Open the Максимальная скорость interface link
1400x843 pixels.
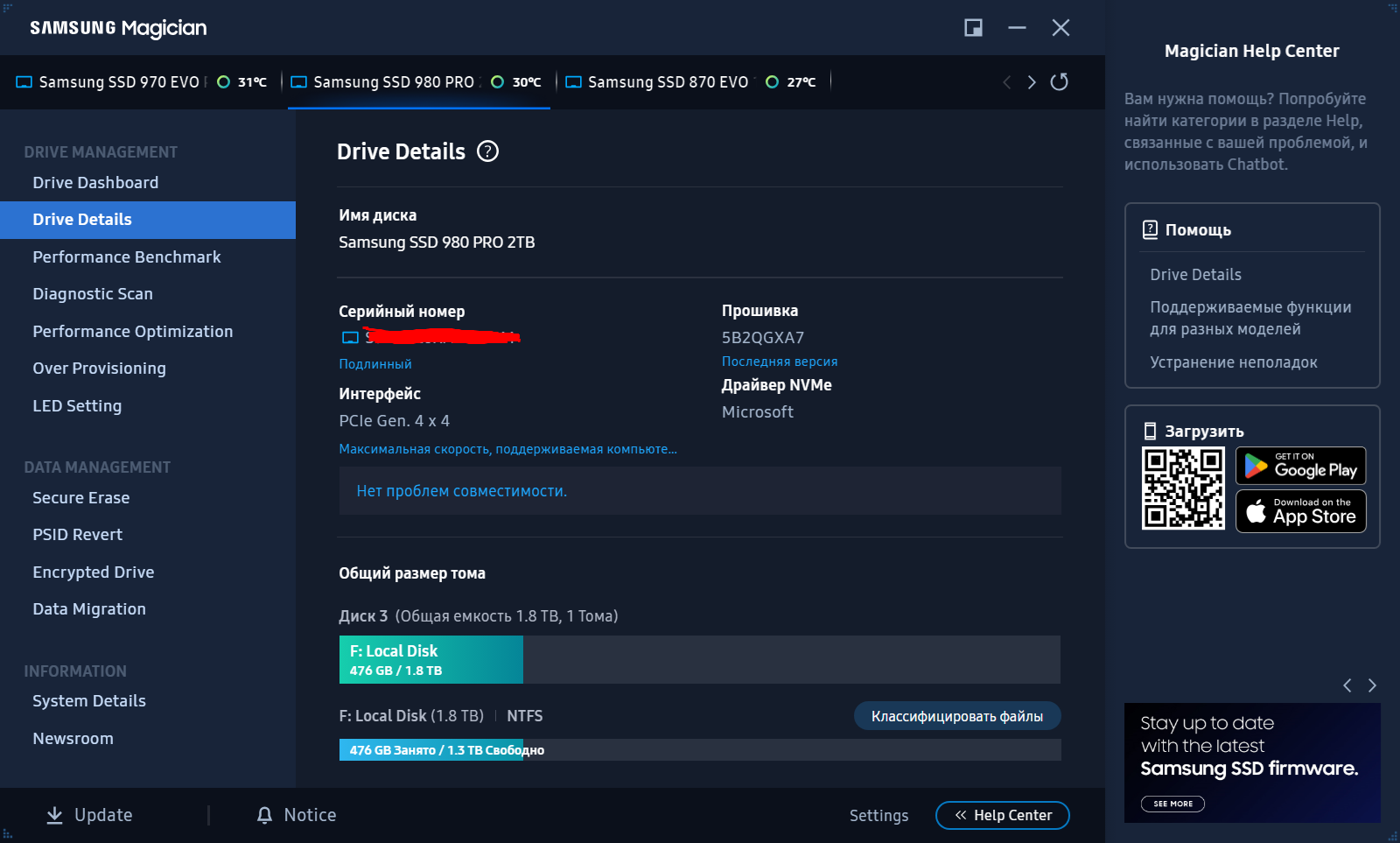pyautogui.click(x=508, y=449)
